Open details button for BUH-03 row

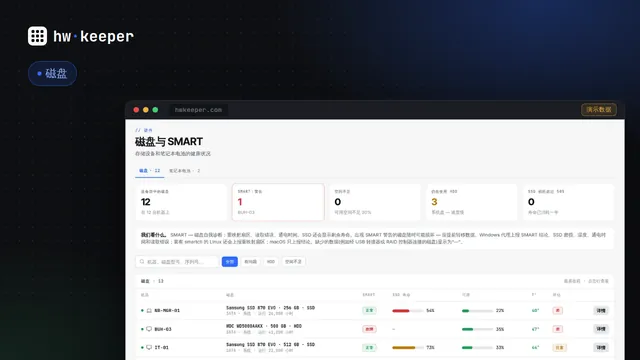coord(601,329)
